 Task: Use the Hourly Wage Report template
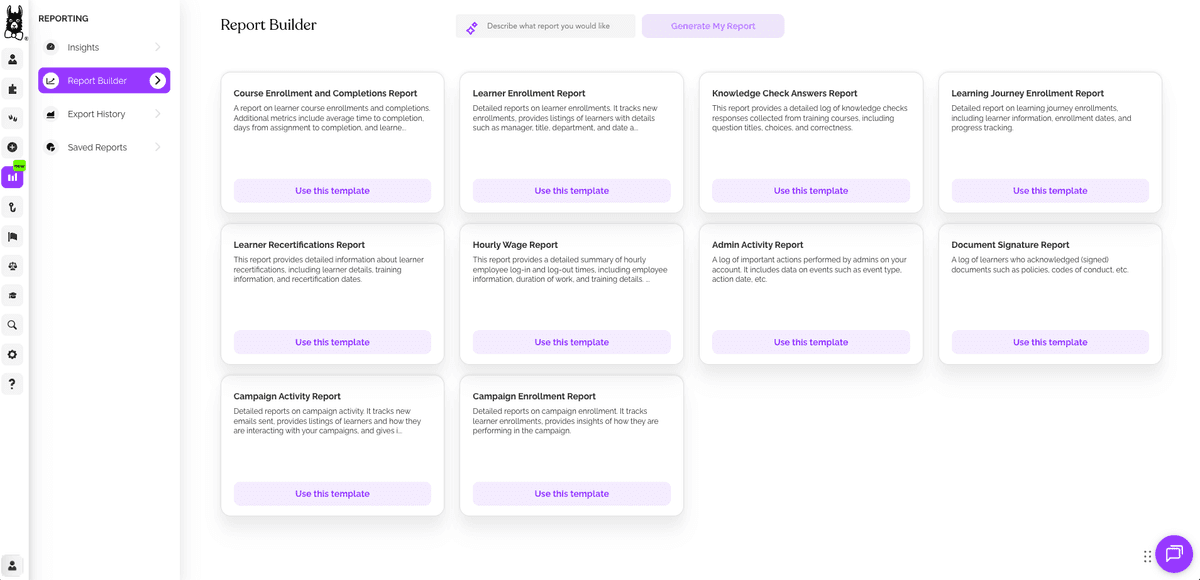pos(571,342)
